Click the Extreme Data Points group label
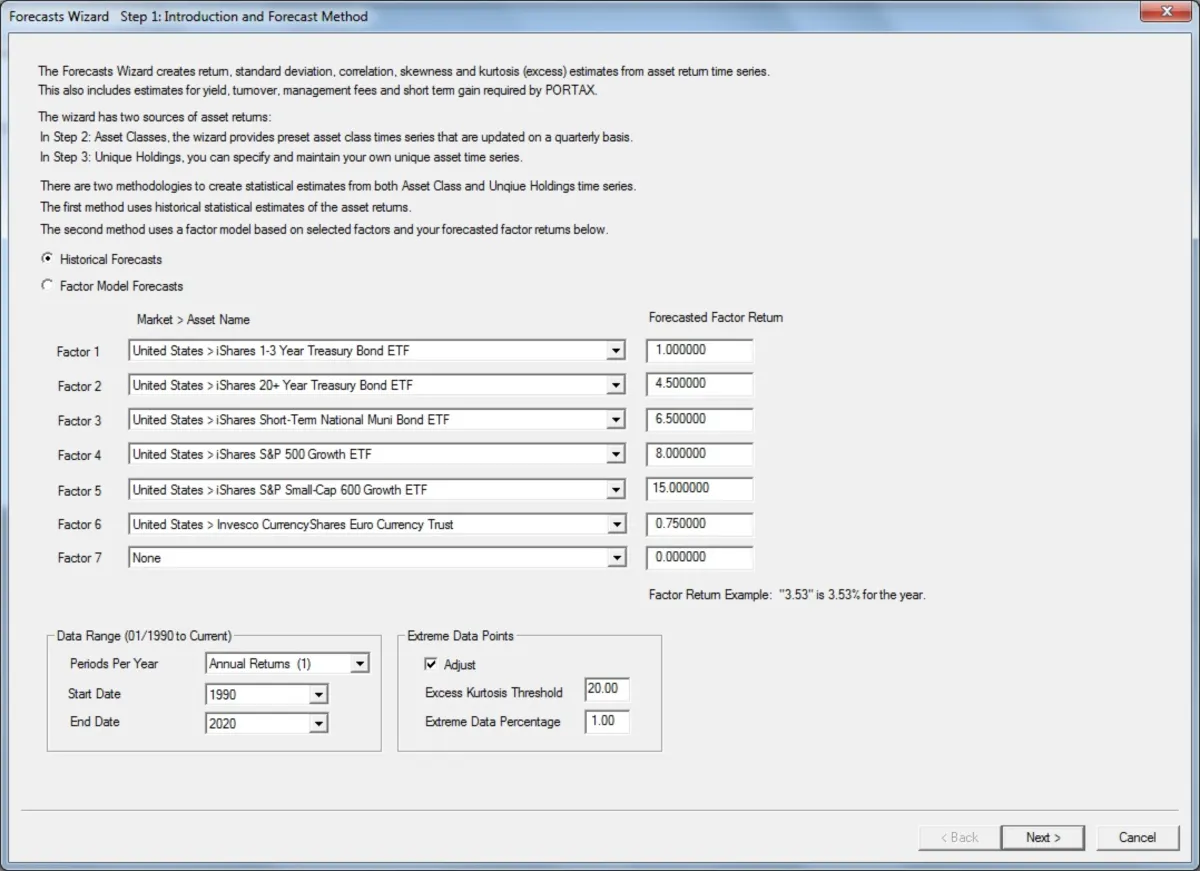Screen dimensions: 1200x871 click(461, 636)
